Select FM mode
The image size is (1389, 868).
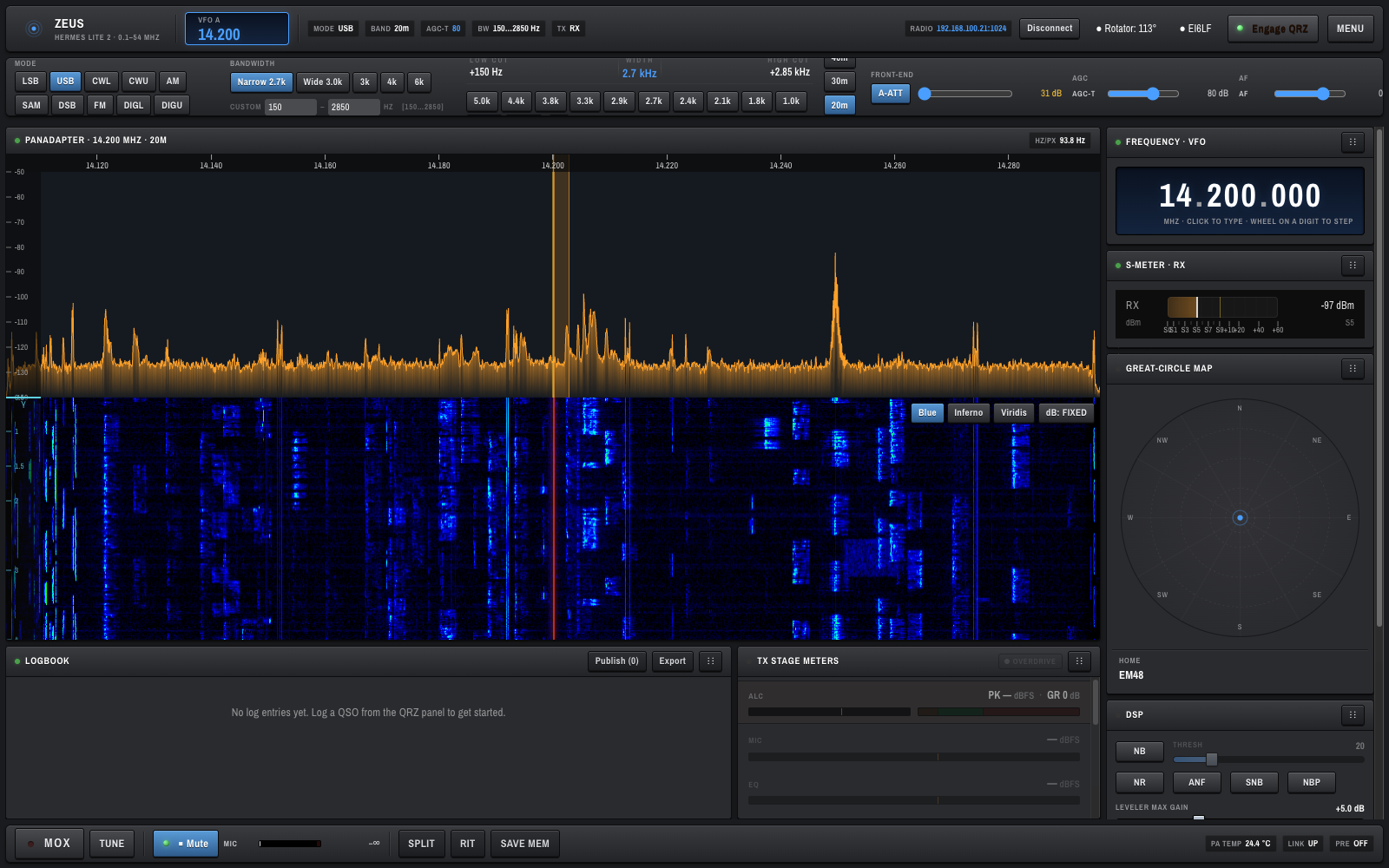100,106
